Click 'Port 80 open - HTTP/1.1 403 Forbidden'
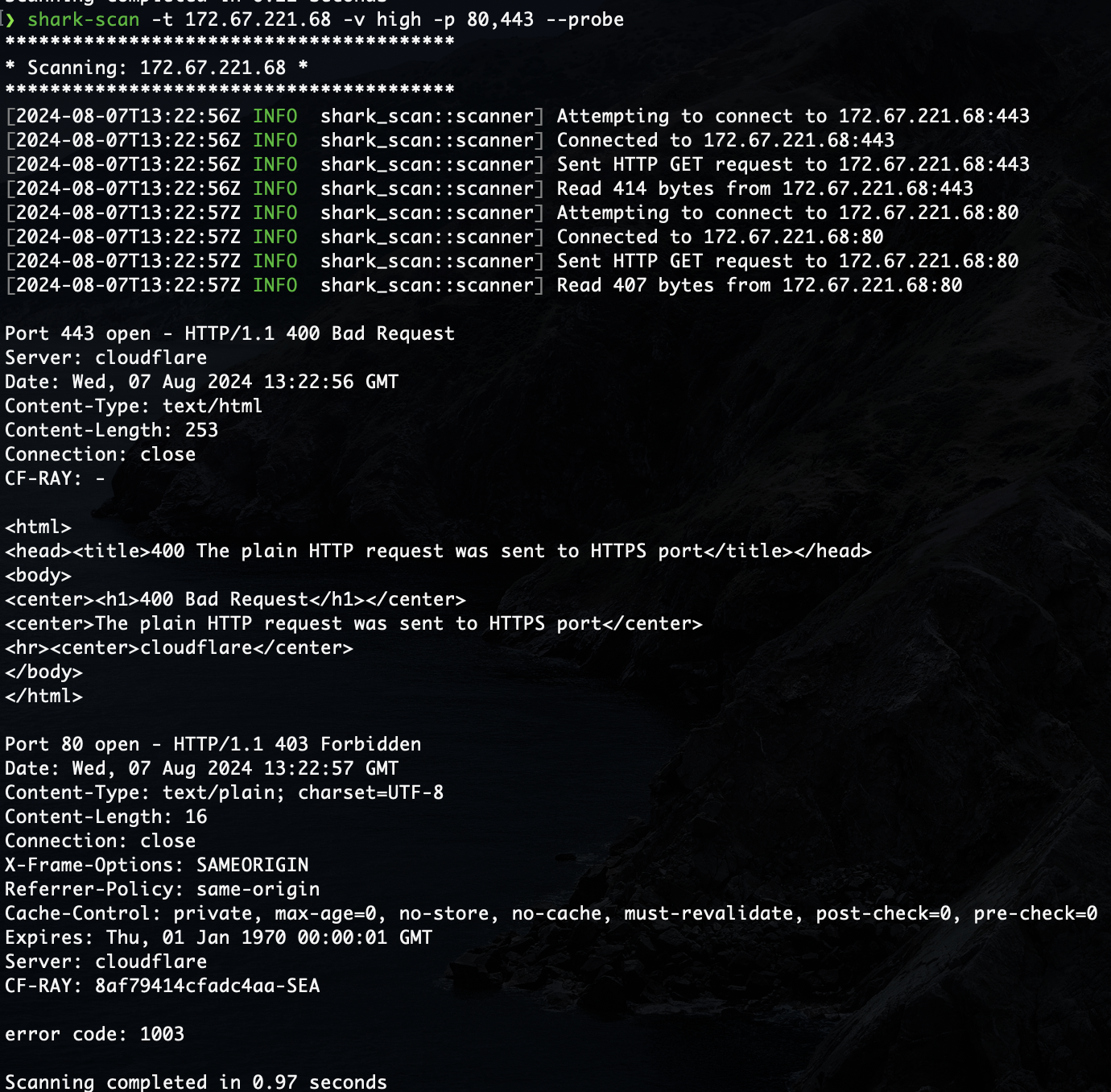Viewport: 1111px width, 1092px height. [x=213, y=744]
